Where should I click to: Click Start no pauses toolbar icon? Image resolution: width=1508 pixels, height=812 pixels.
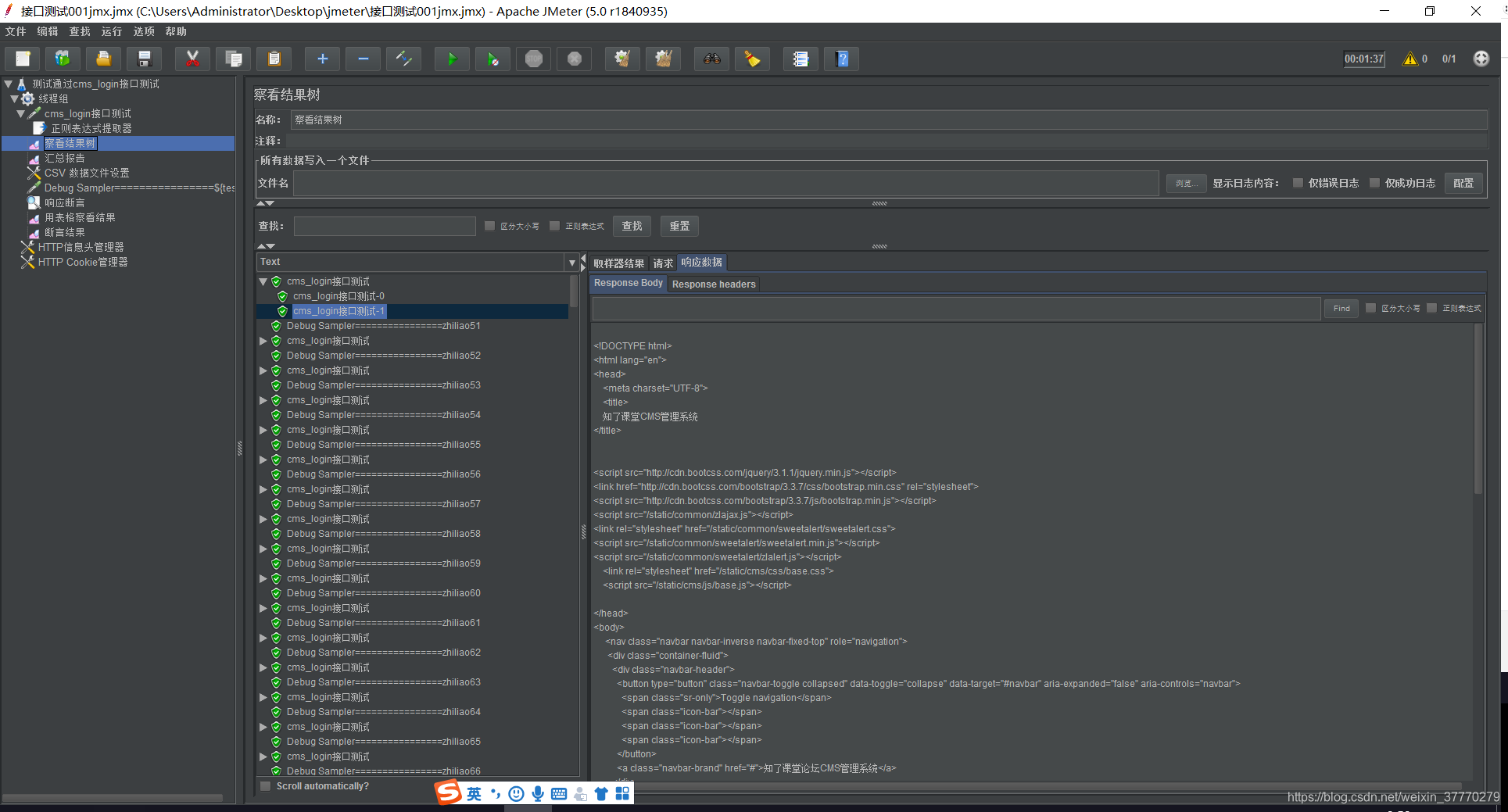coord(493,59)
